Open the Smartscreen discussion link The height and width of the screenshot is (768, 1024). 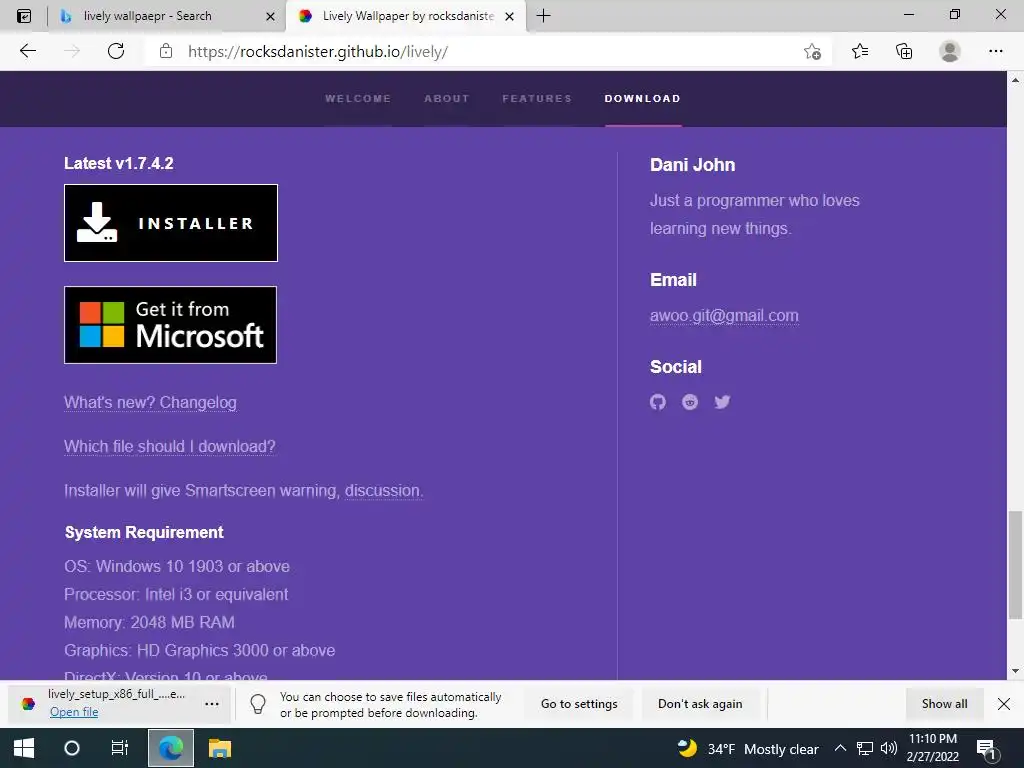point(383,490)
